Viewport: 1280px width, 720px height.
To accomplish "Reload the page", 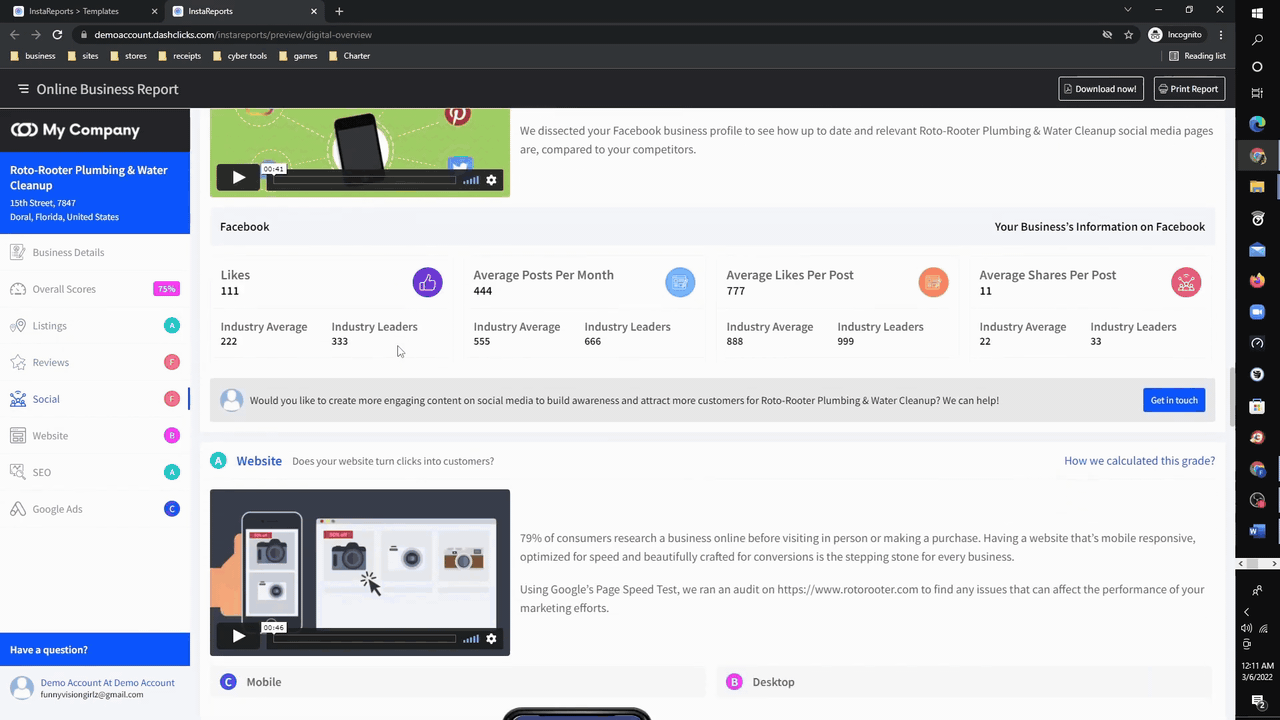I will (x=57, y=34).
